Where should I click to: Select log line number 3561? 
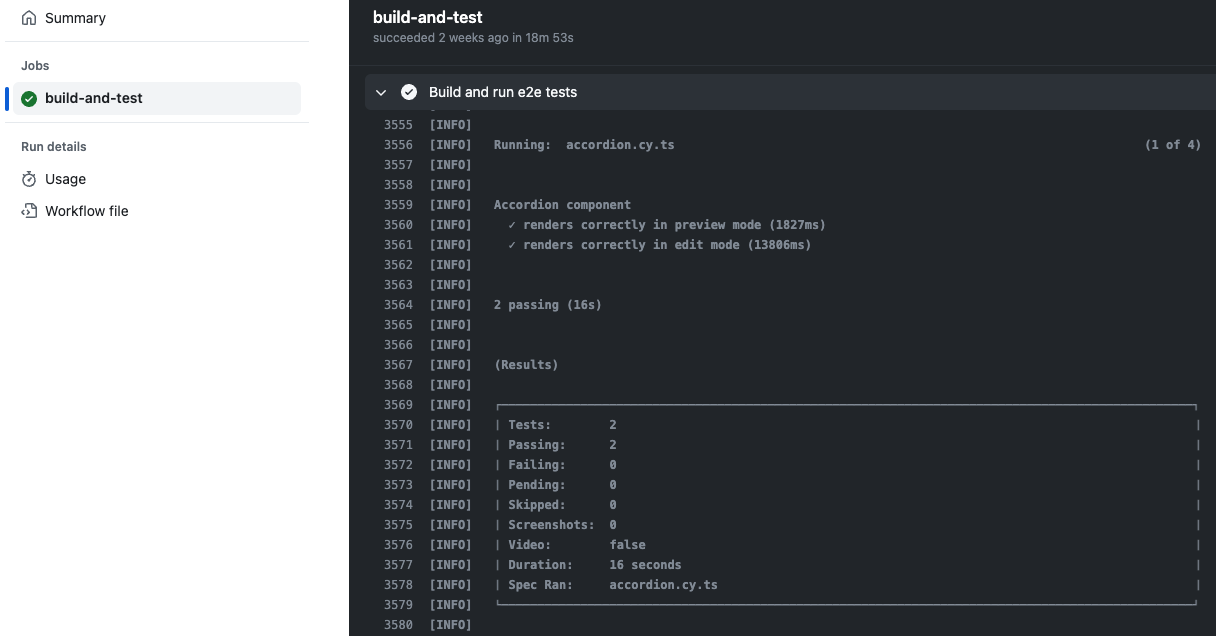coord(398,245)
